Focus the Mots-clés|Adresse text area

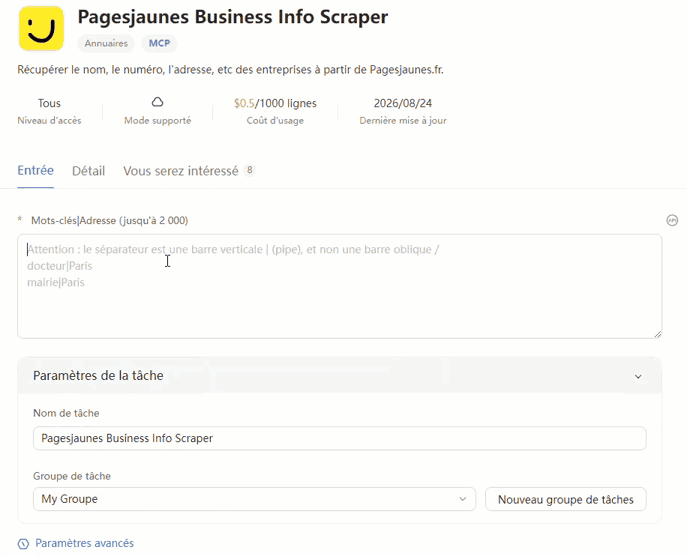click(340, 286)
